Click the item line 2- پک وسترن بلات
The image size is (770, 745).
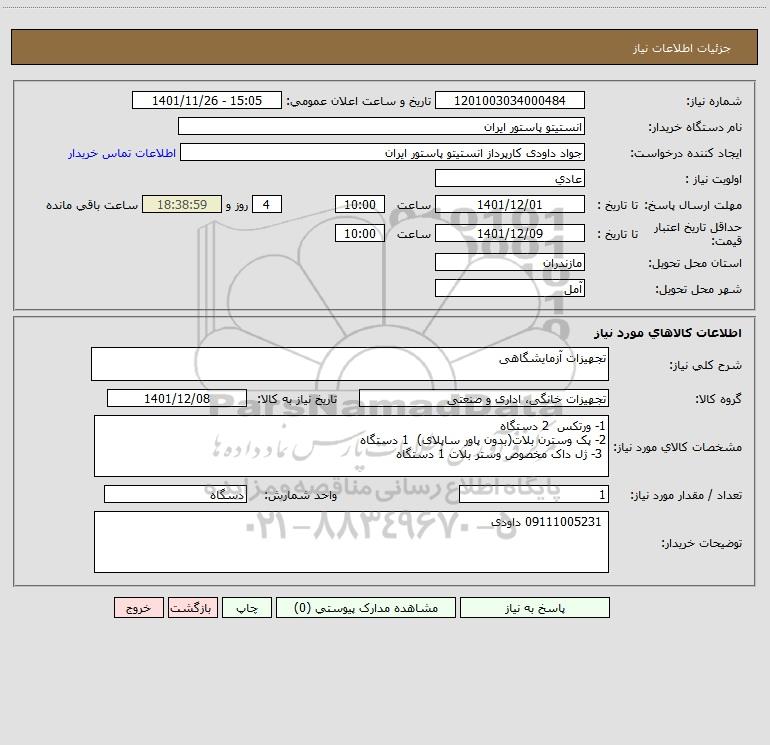[482, 440]
